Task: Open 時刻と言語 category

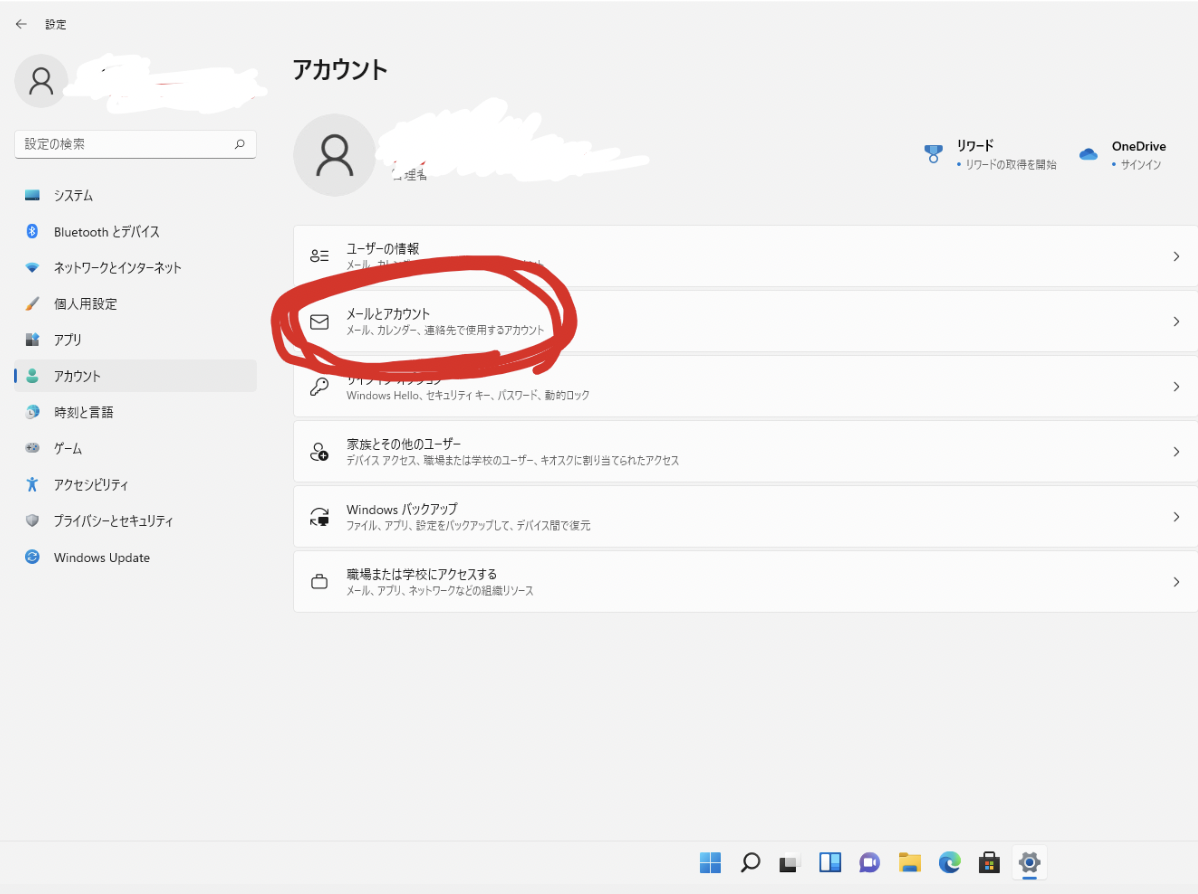Action: click(135, 413)
